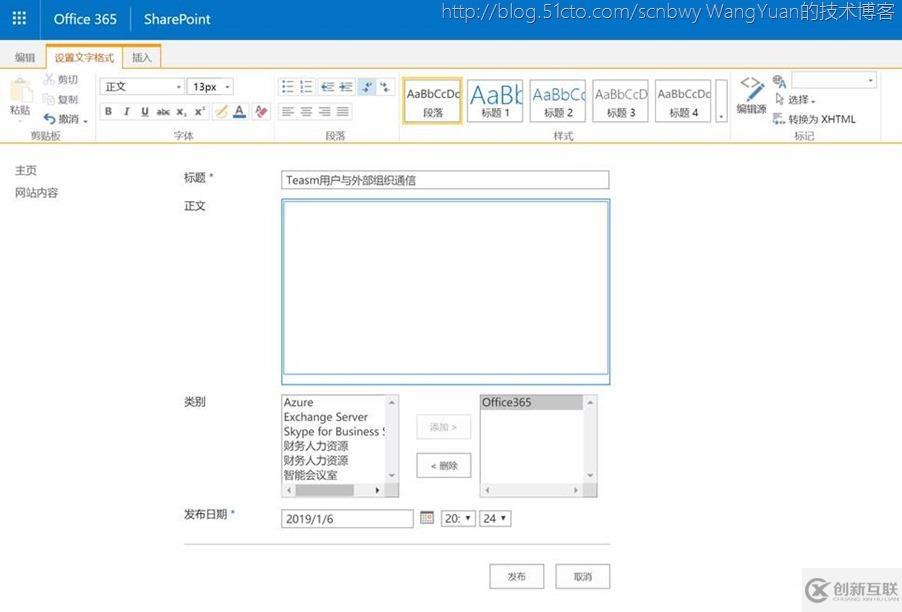Viewport: 902px width, 612px height.
Task: Click the text highlight color icon
Action: 221,112
